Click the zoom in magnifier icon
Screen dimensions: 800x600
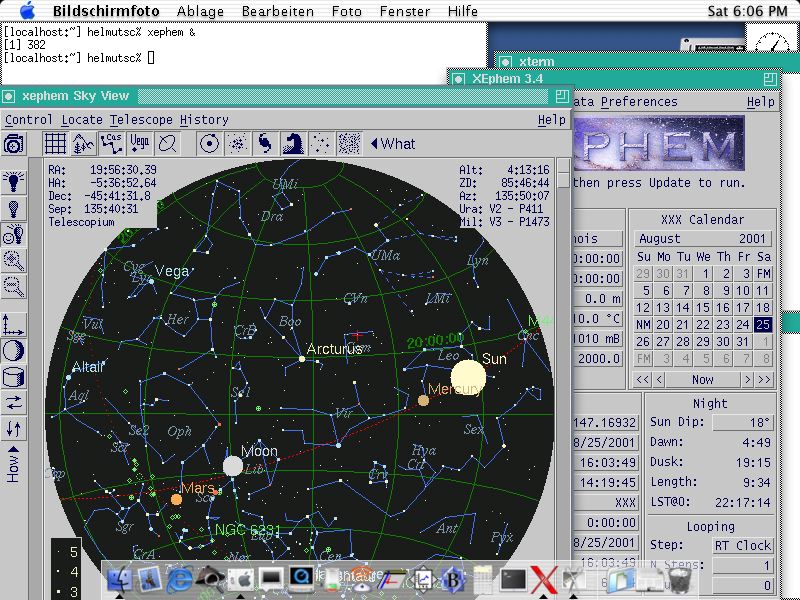14,261
